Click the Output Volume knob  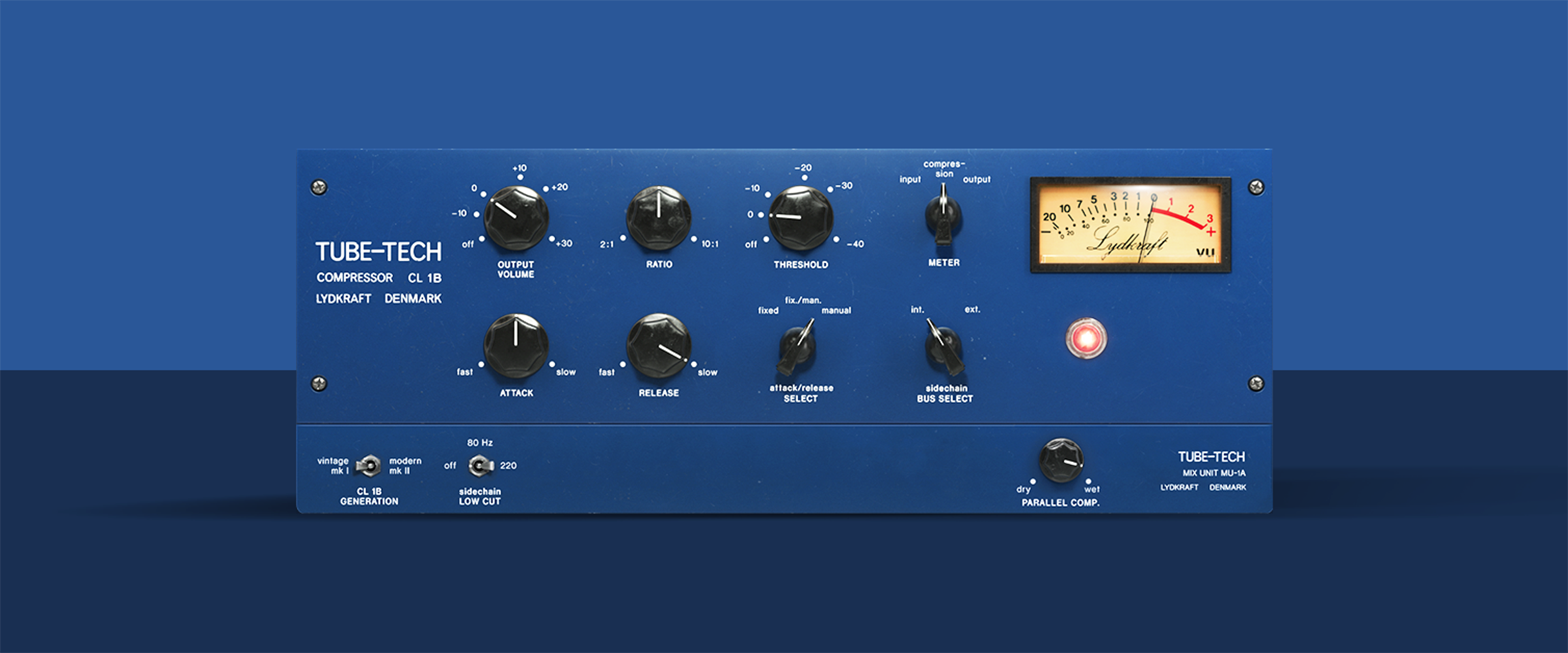(x=515, y=218)
